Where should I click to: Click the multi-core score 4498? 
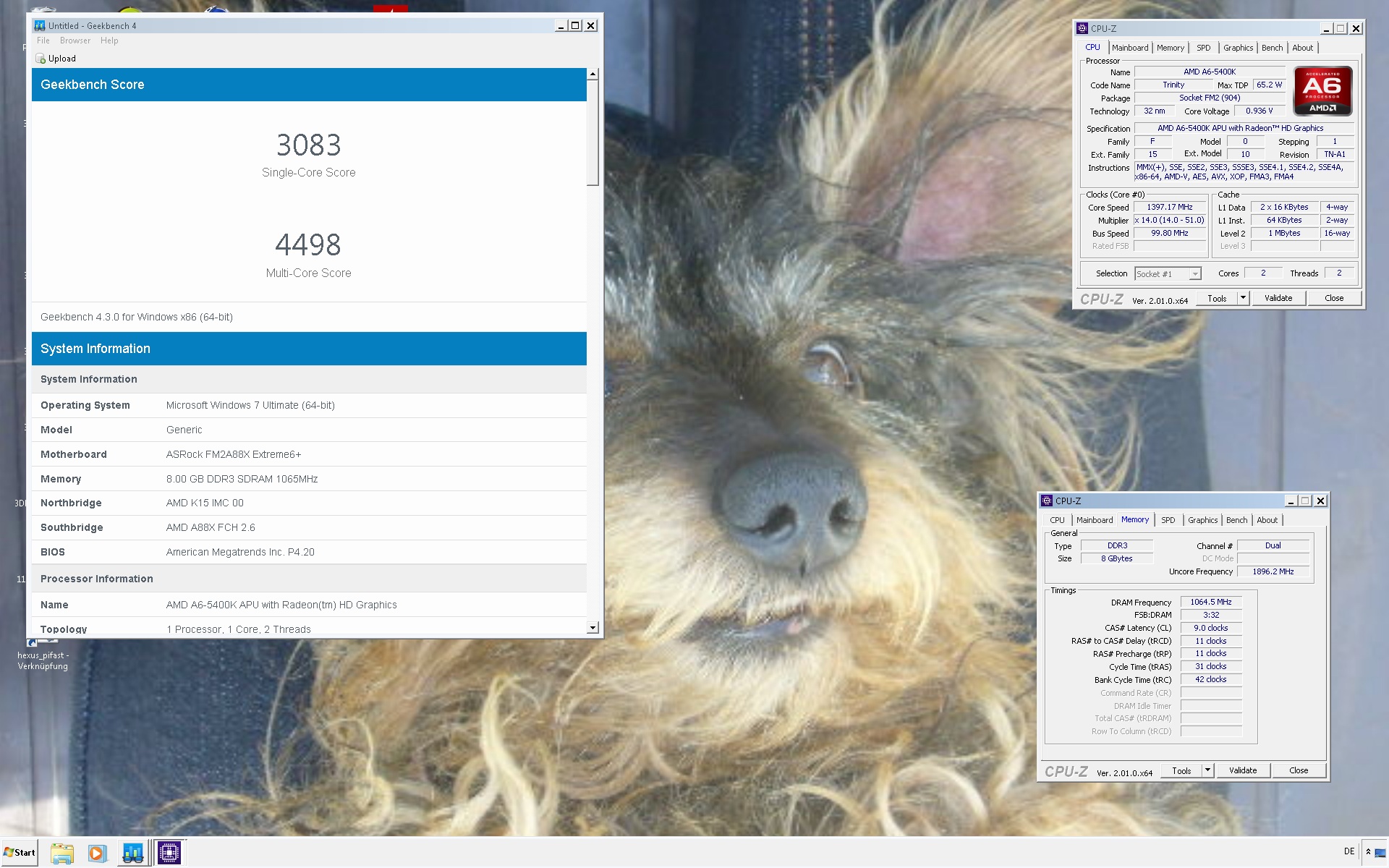click(309, 245)
